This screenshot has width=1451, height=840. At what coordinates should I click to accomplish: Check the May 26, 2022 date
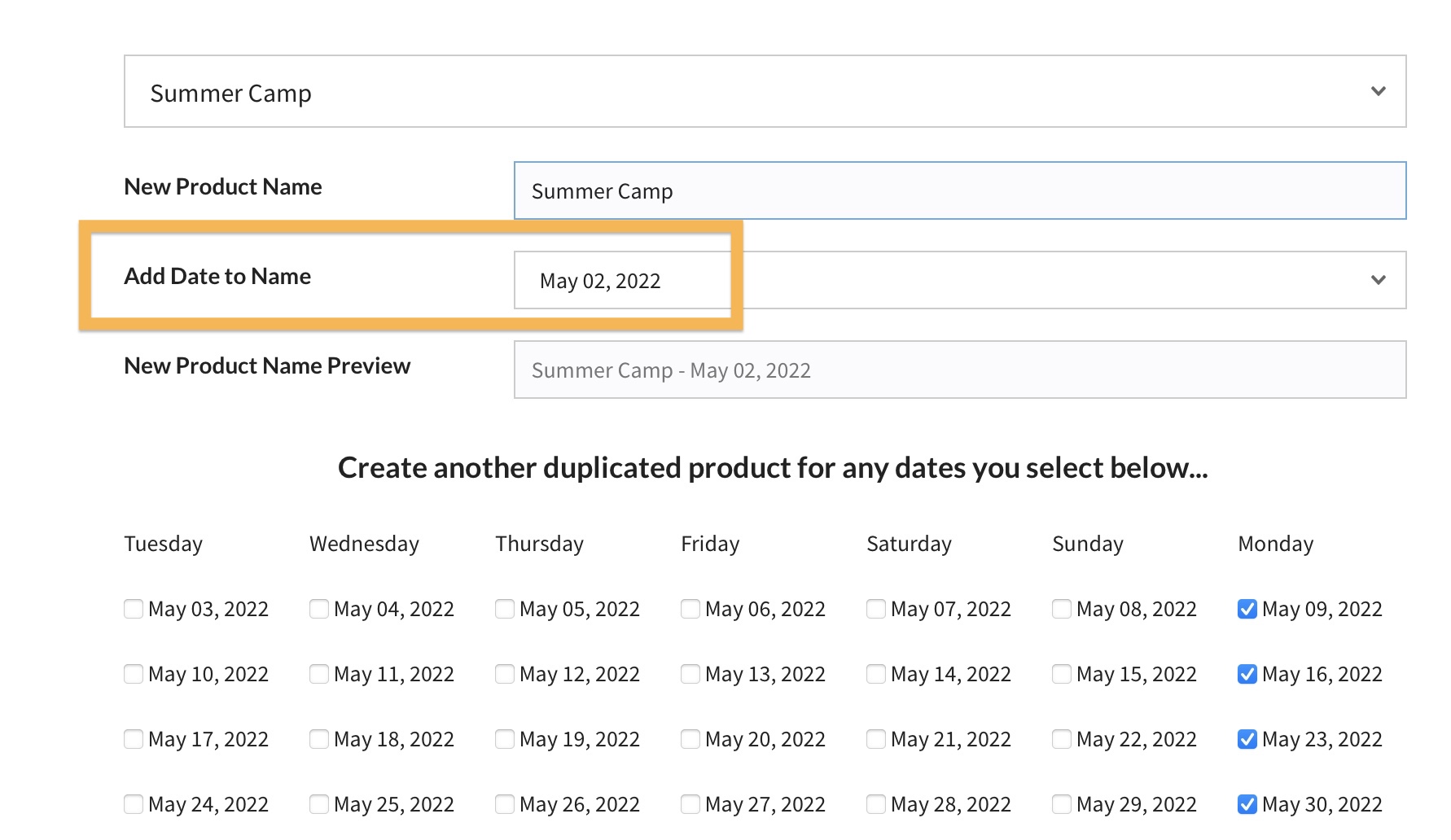click(x=505, y=804)
